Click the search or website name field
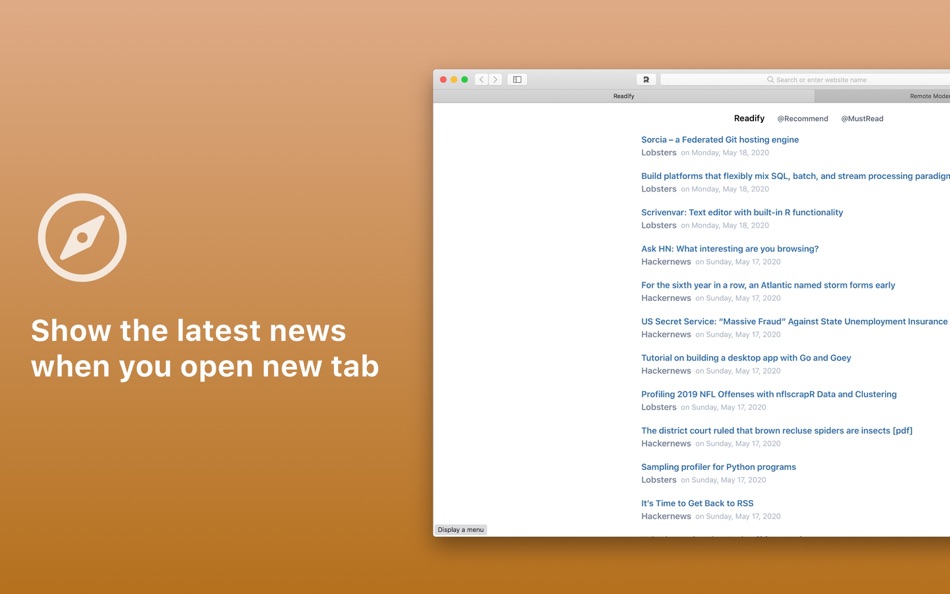 (x=805, y=79)
